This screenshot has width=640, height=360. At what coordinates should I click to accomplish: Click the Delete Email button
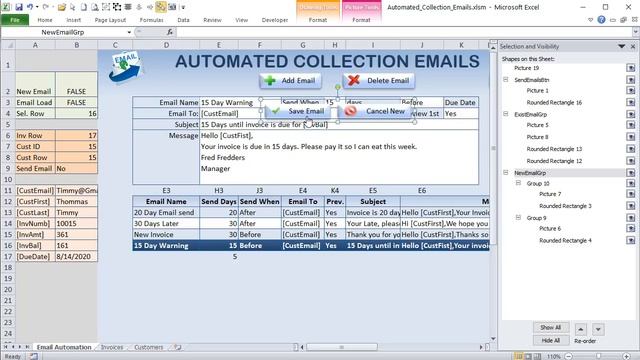click(x=379, y=81)
